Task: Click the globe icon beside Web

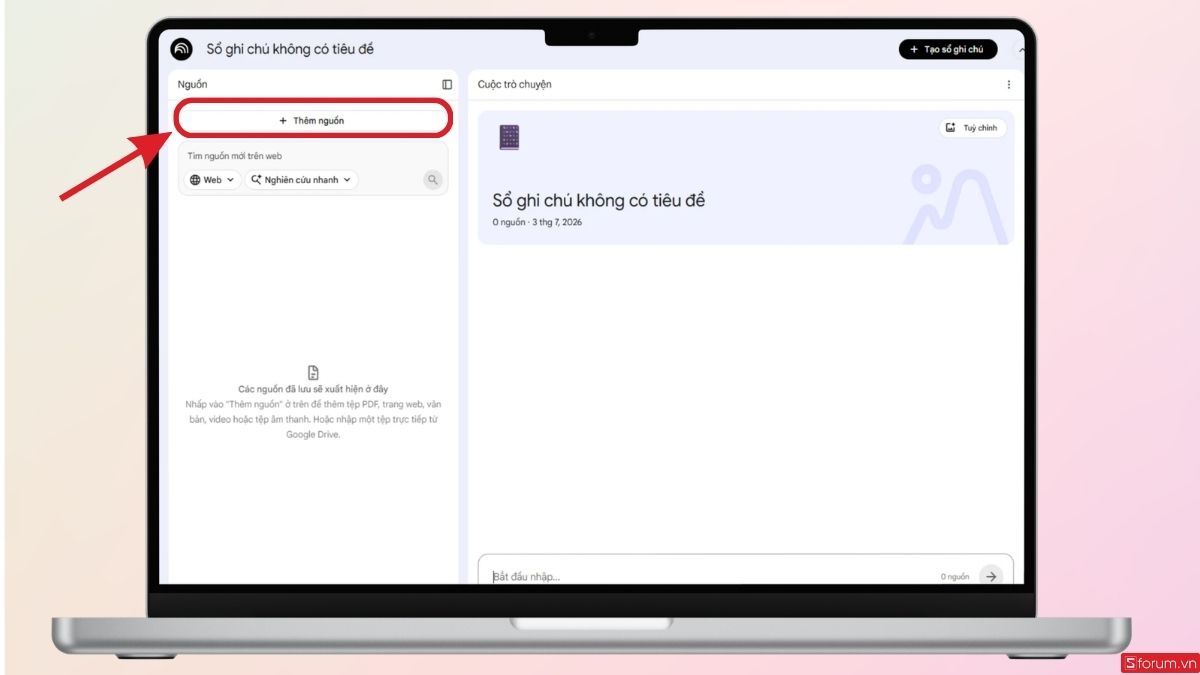Action: click(x=195, y=180)
